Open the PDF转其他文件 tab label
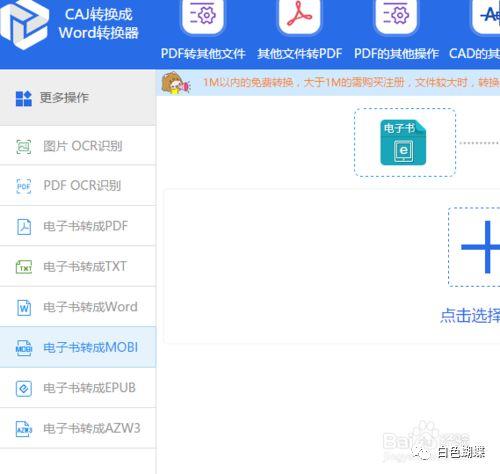The height and width of the screenshot is (474, 500). coord(203,53)
